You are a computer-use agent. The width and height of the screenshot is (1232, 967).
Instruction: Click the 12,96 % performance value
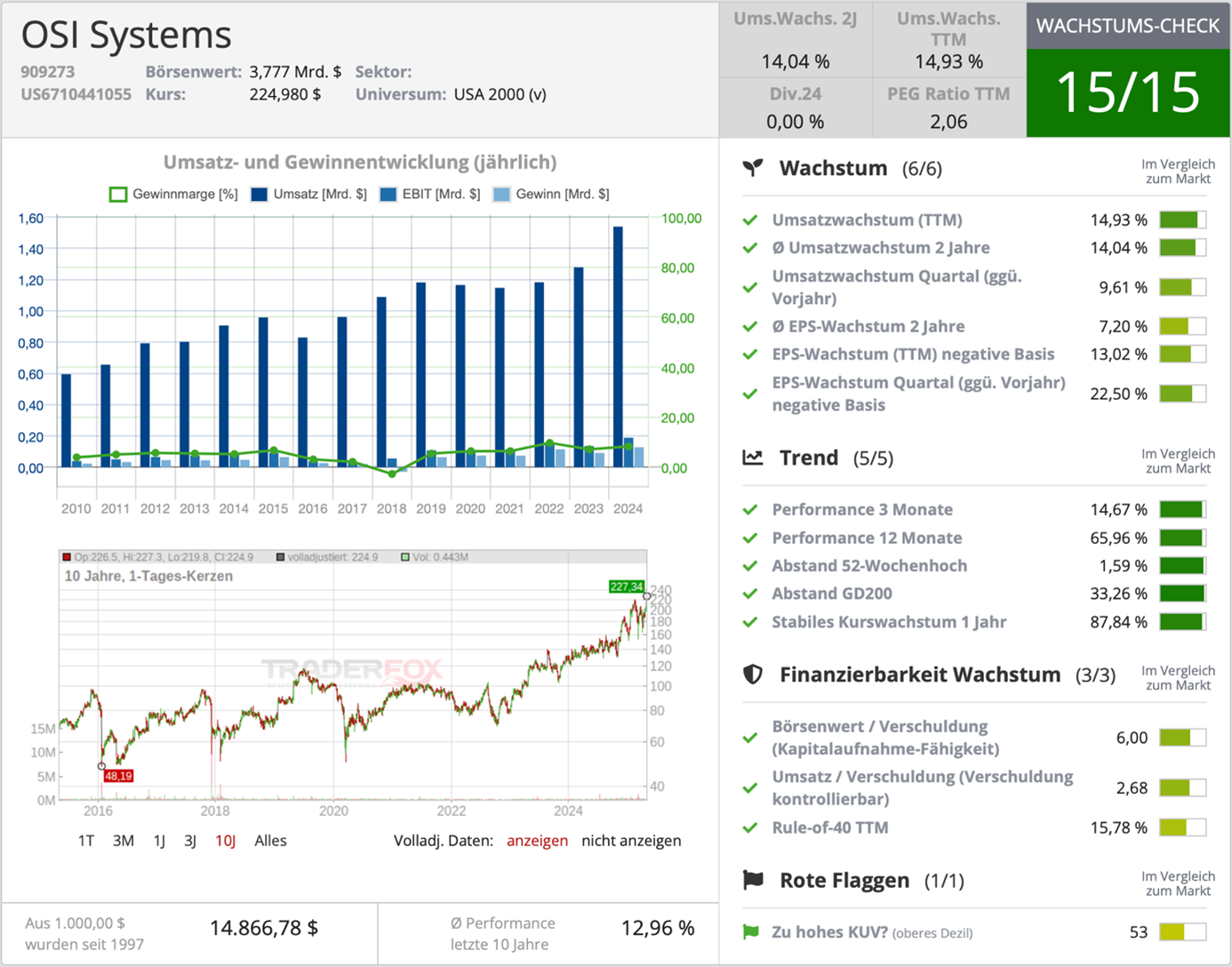(658, 928)
